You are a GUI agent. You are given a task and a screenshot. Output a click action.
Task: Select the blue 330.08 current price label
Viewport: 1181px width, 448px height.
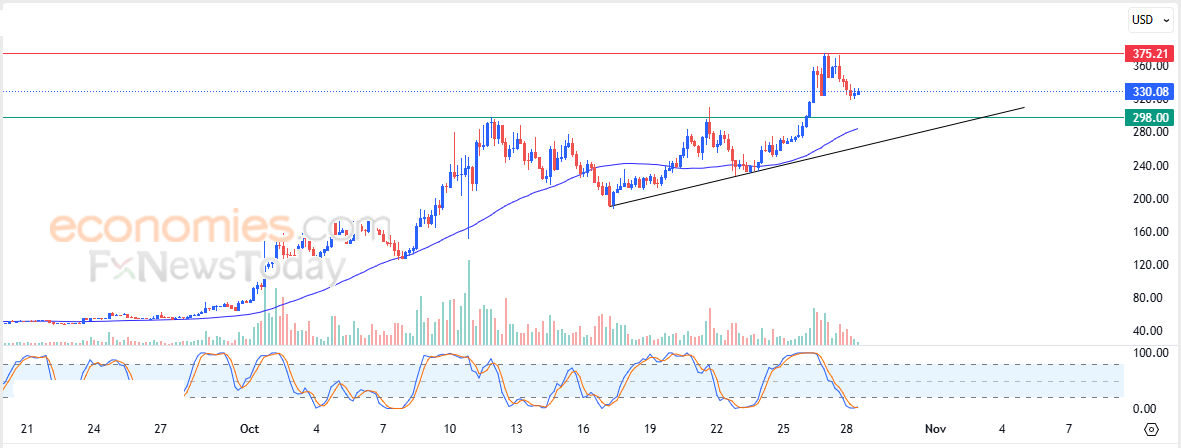(x=1149, y=92)
